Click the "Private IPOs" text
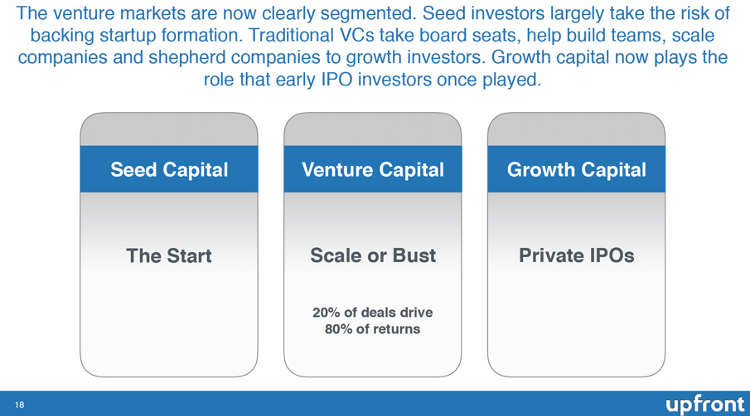The height and width of the screenshot is (416, 750). pos(576,255)
